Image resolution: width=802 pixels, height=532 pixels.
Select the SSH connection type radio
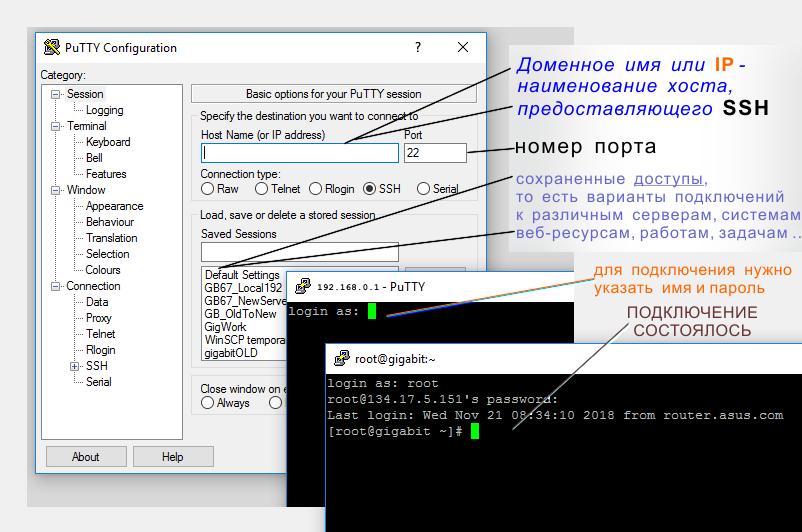click(x=370, y=189)
